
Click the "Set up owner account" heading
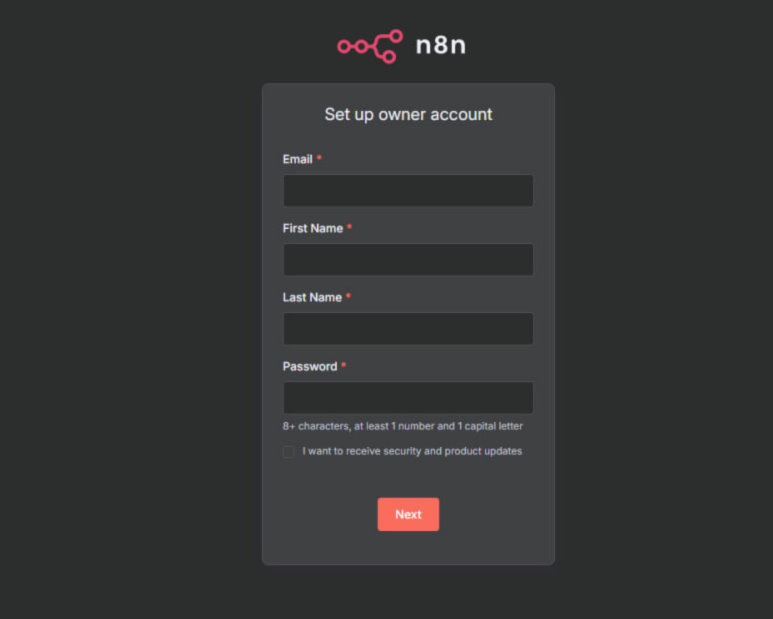point(408,114)
